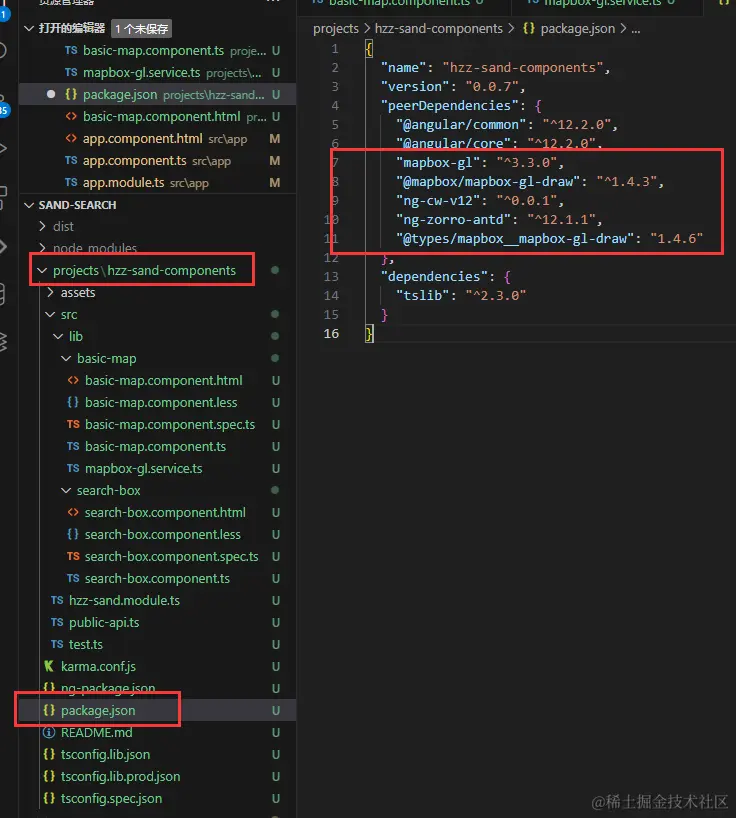The width and height of the screenshot is (736, 818).
Task: Open search-box.component.spec.ts file
Action: coord(157,557)
